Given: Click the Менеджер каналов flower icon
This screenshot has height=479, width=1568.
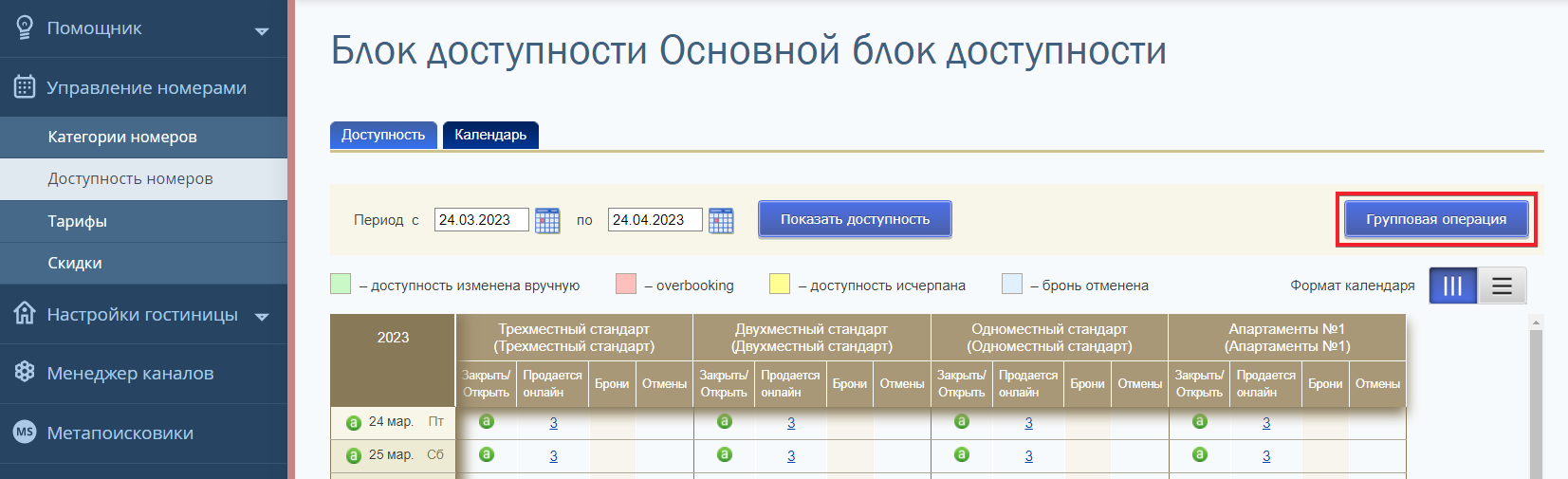Looking at the screenshot, I should point(25,372).
